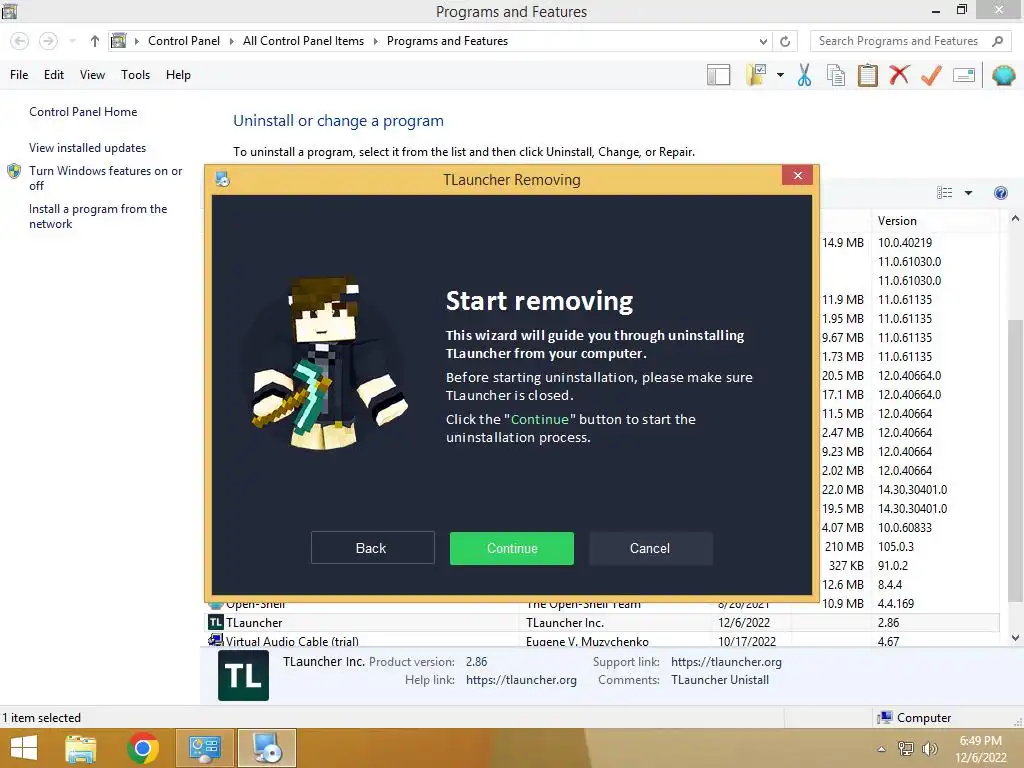Click the TL icon in the TLauncher row
Image resolution: width=1024 pixels, height=768 pixels.
pos(216,622)
